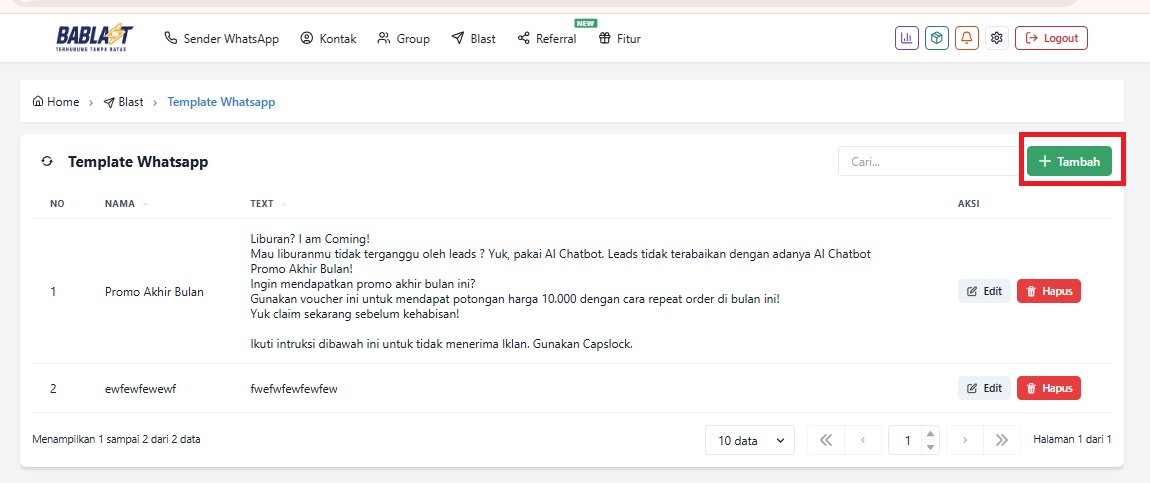
Task: Click the page number input field
Action: click(x=907, y=440)
